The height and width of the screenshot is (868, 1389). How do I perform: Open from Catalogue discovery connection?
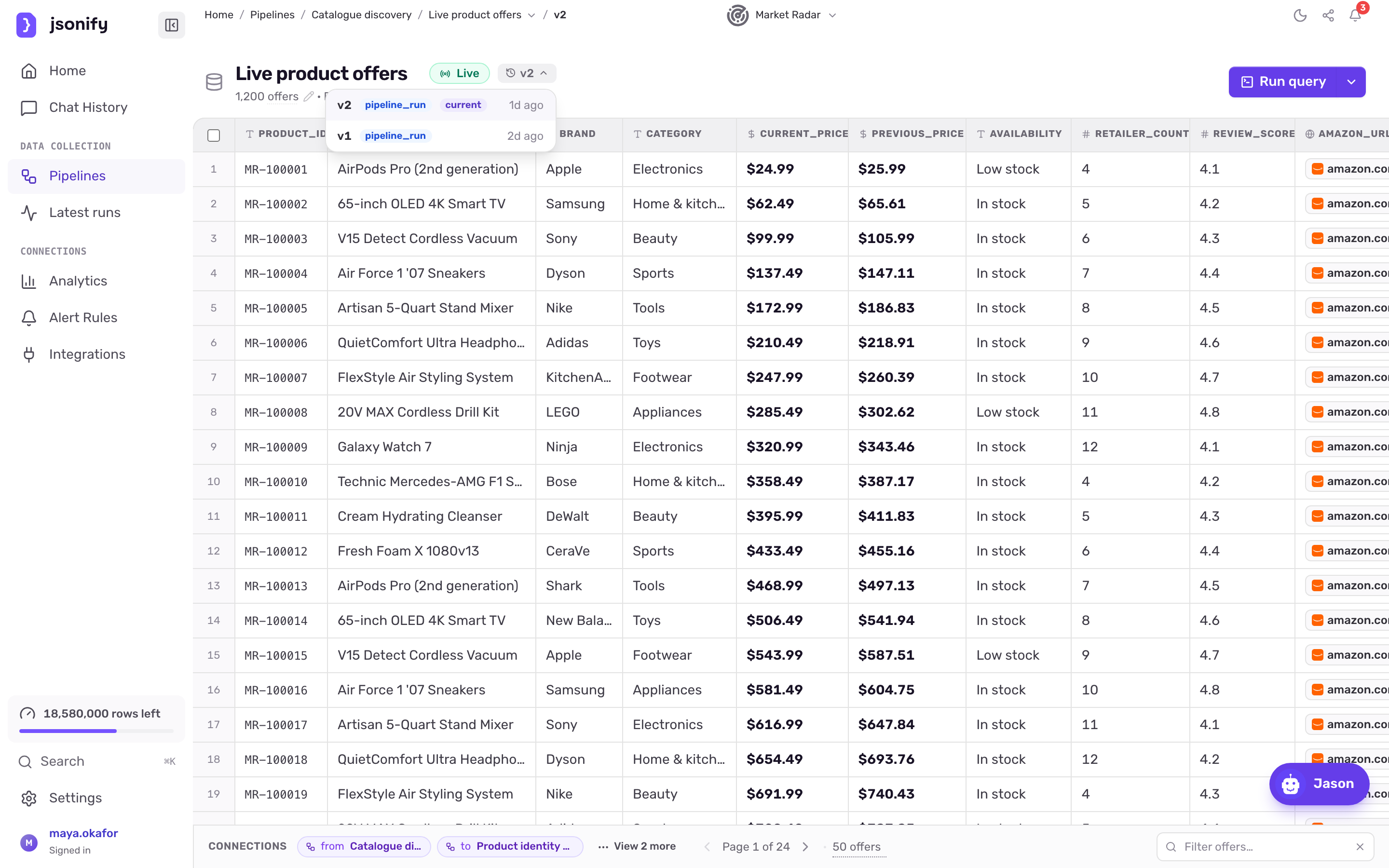pyautogui.click(x=365, y=846)
